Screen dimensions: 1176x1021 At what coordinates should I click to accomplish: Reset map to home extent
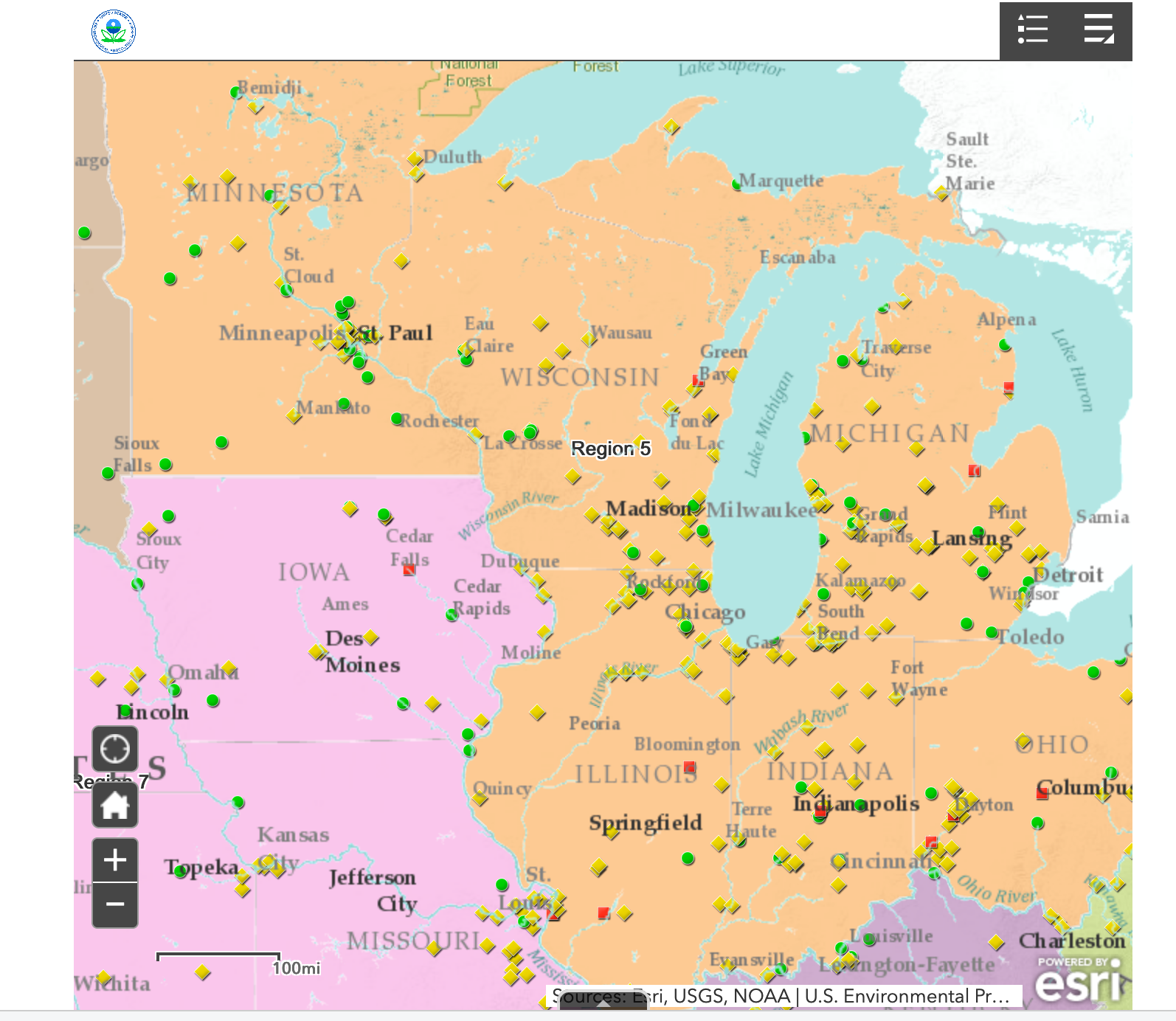pyautogui.click(x=115, y=805)
